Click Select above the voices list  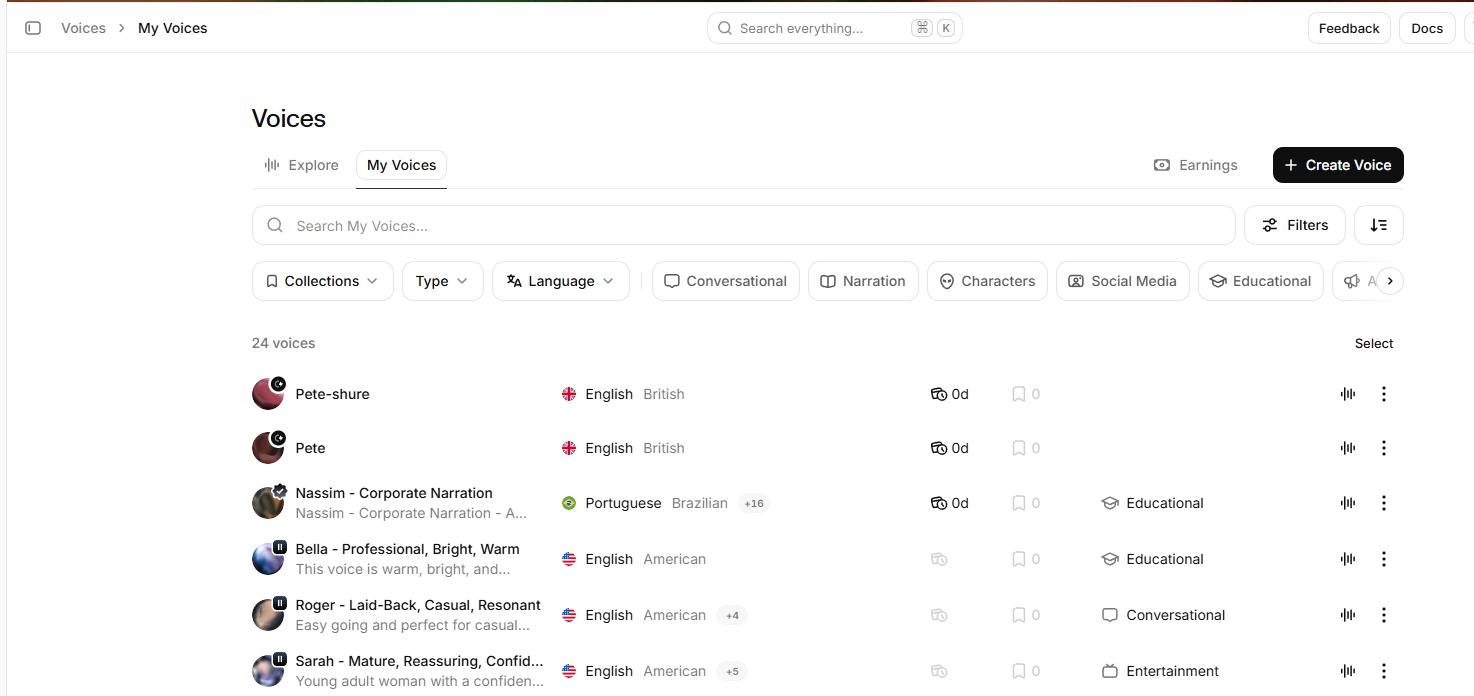tap(1374, 343)
